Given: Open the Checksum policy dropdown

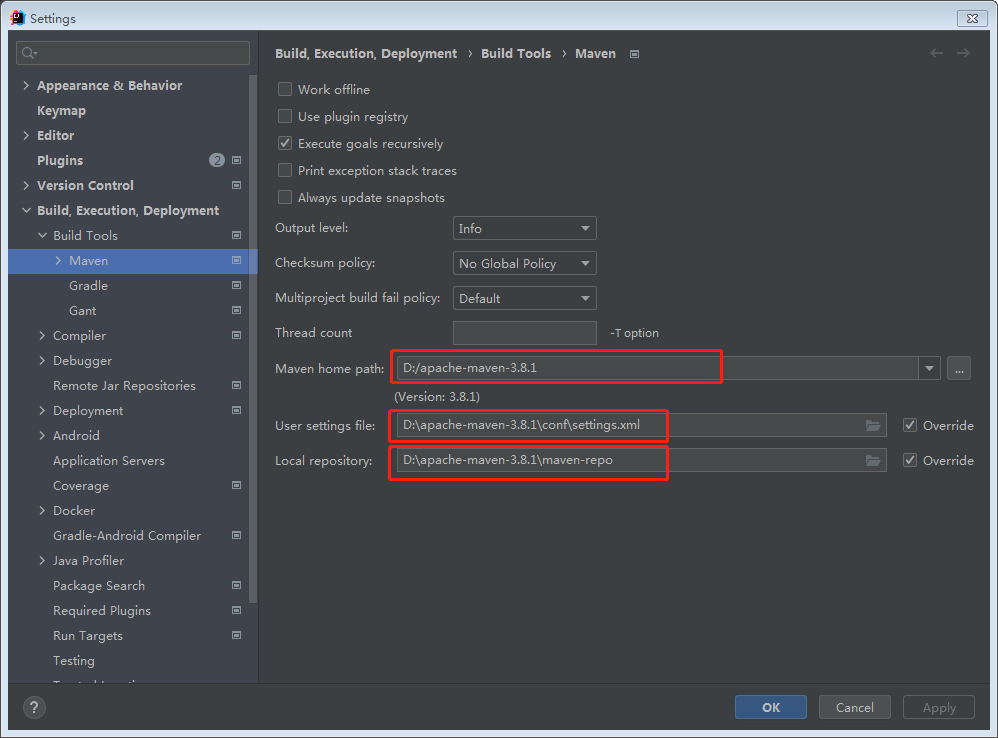Looking at the screenshot, I should pos(524,264).
